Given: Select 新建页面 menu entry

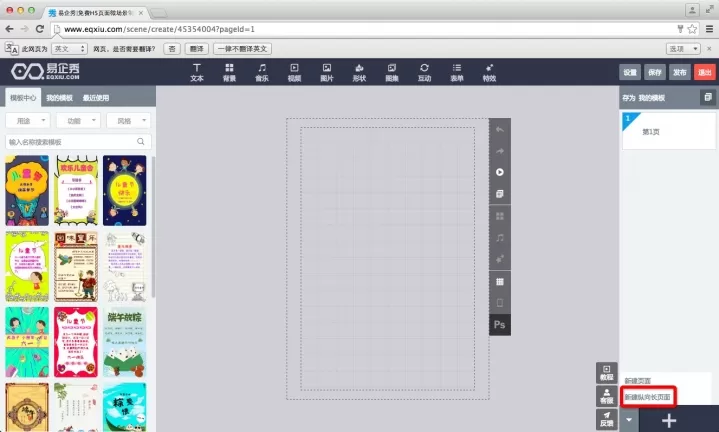Looking at the screenshot, I should pyautogui.click(x=638, y=381).
